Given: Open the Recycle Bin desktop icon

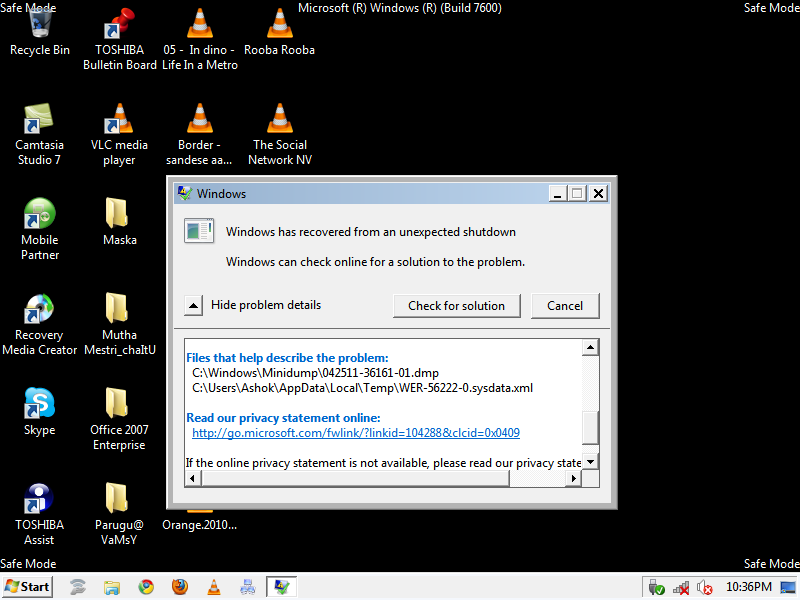Looking at the screenshot, I should (x=40, y=31).
